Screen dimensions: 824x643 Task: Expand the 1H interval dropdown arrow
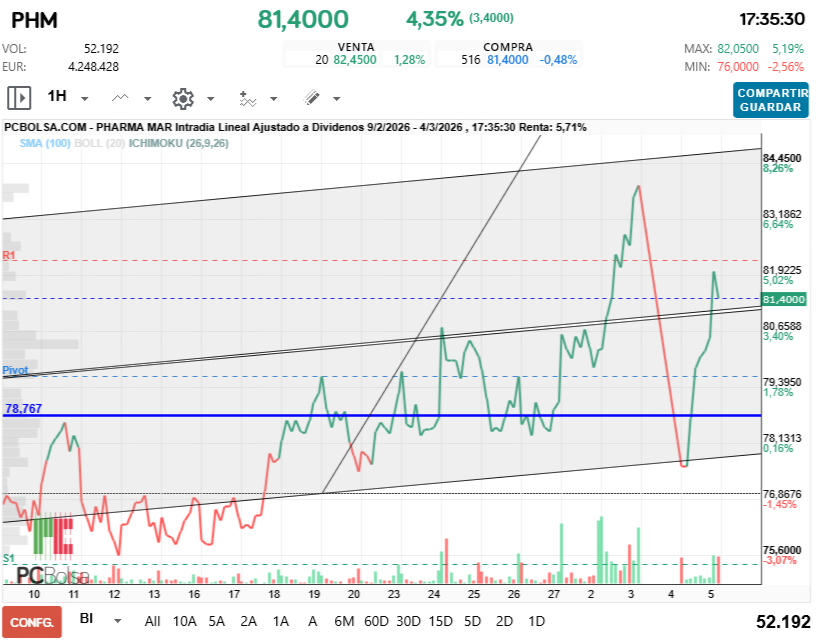pyautogui.click(x=85, y=99)
